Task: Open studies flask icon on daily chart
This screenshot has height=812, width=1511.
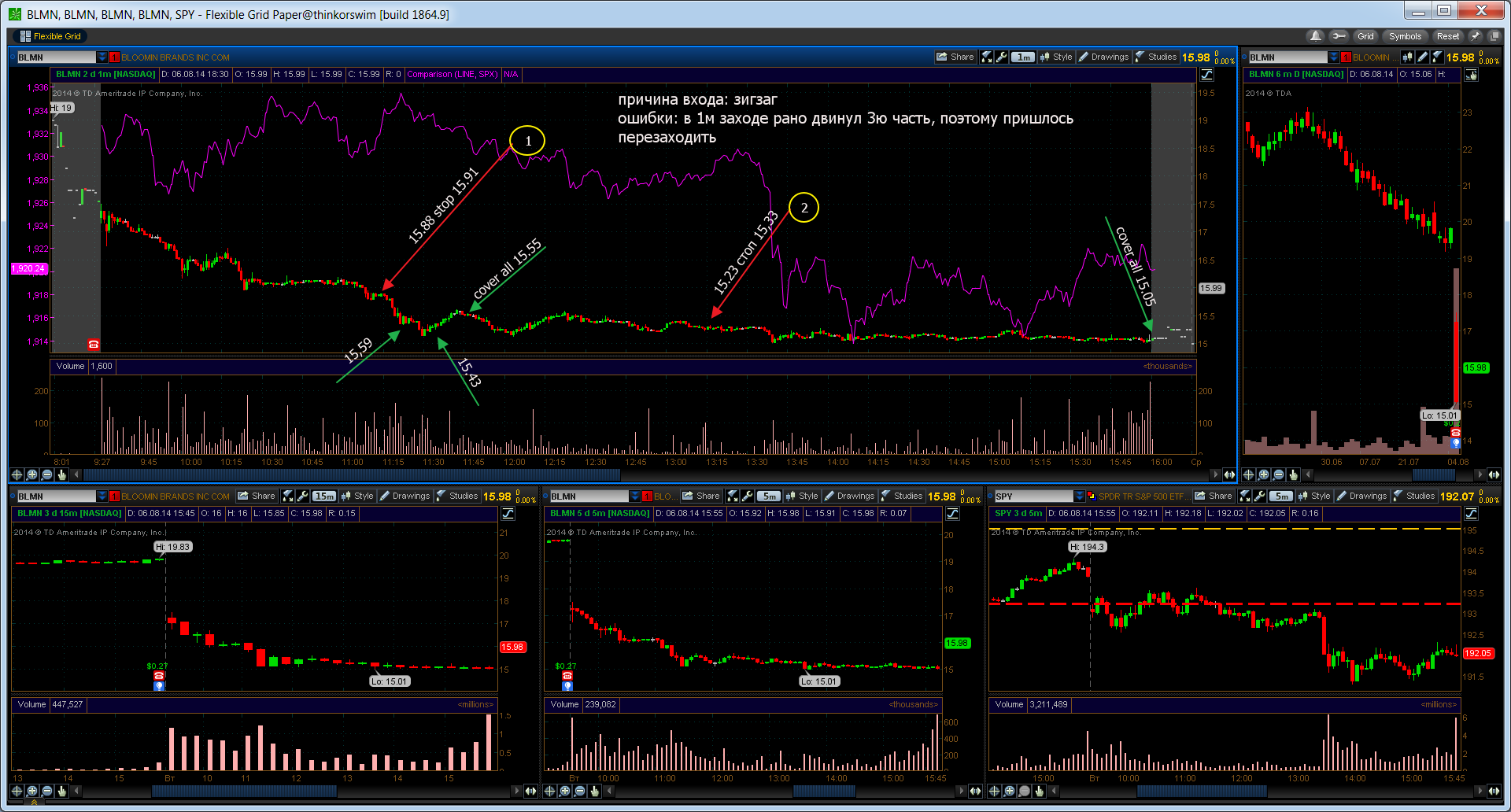Action: (1437, 57)
